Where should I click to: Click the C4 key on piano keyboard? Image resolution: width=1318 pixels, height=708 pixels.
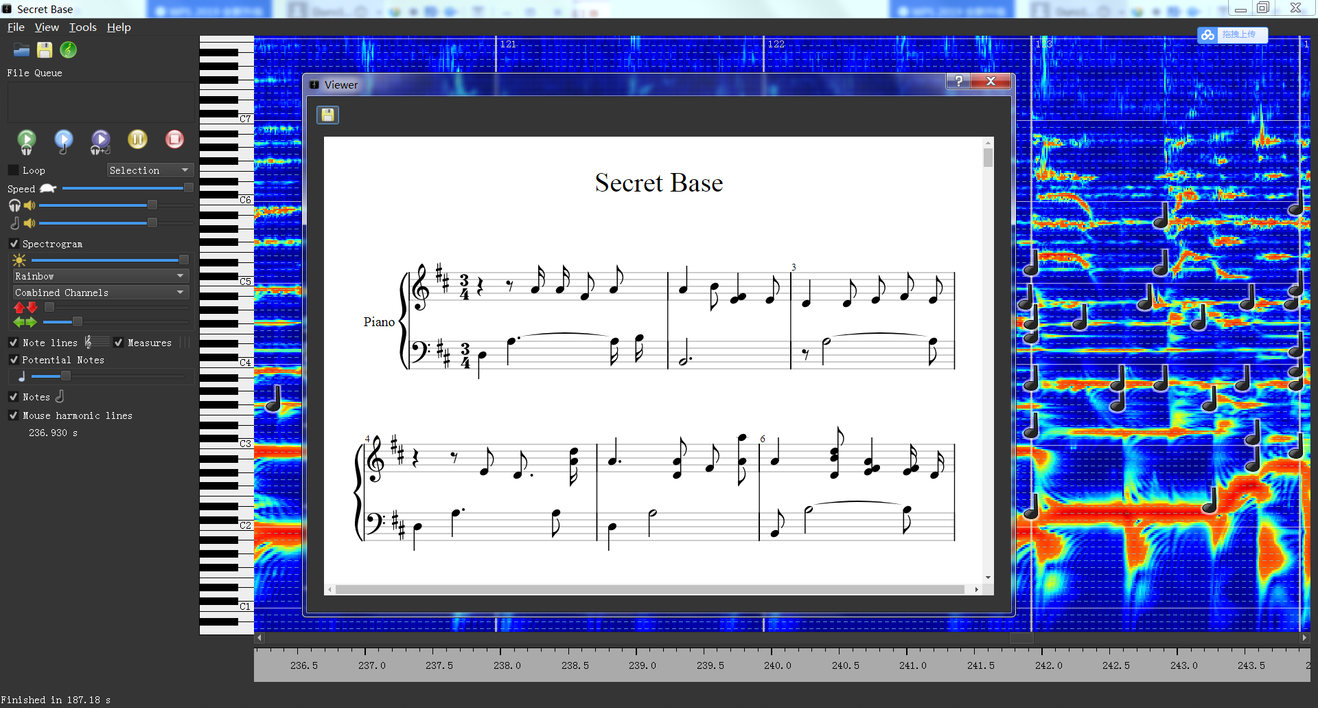227,361
